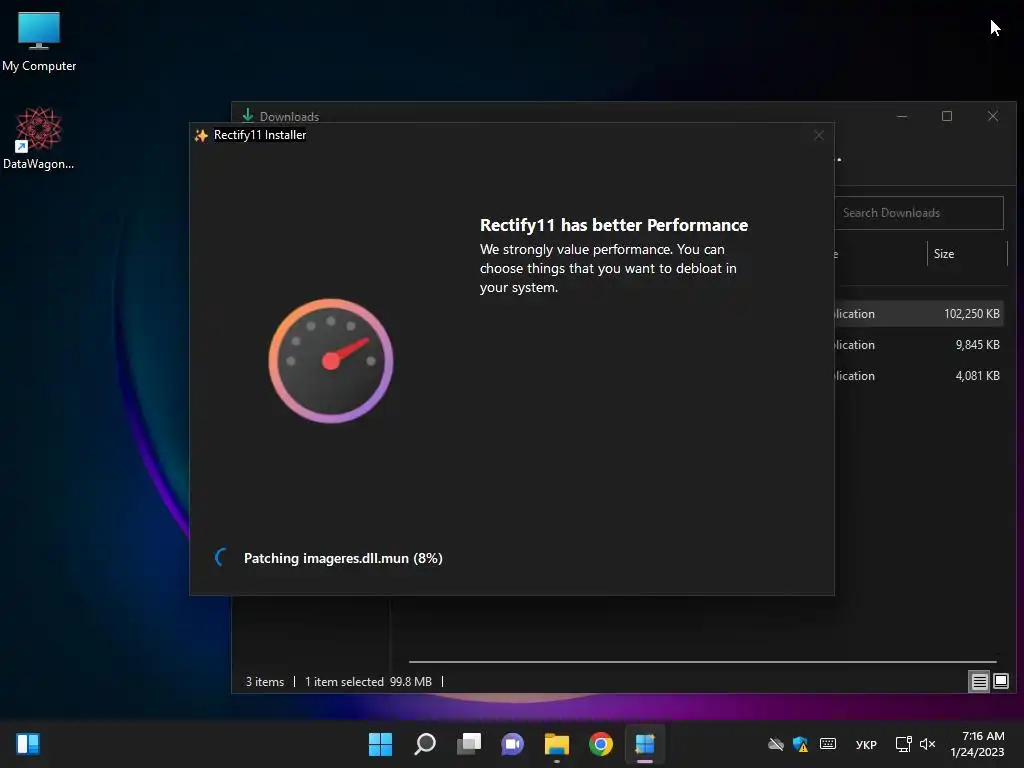Open the touch keyboard tray icon
1024x768 pixels.
[x=827, y=744]
